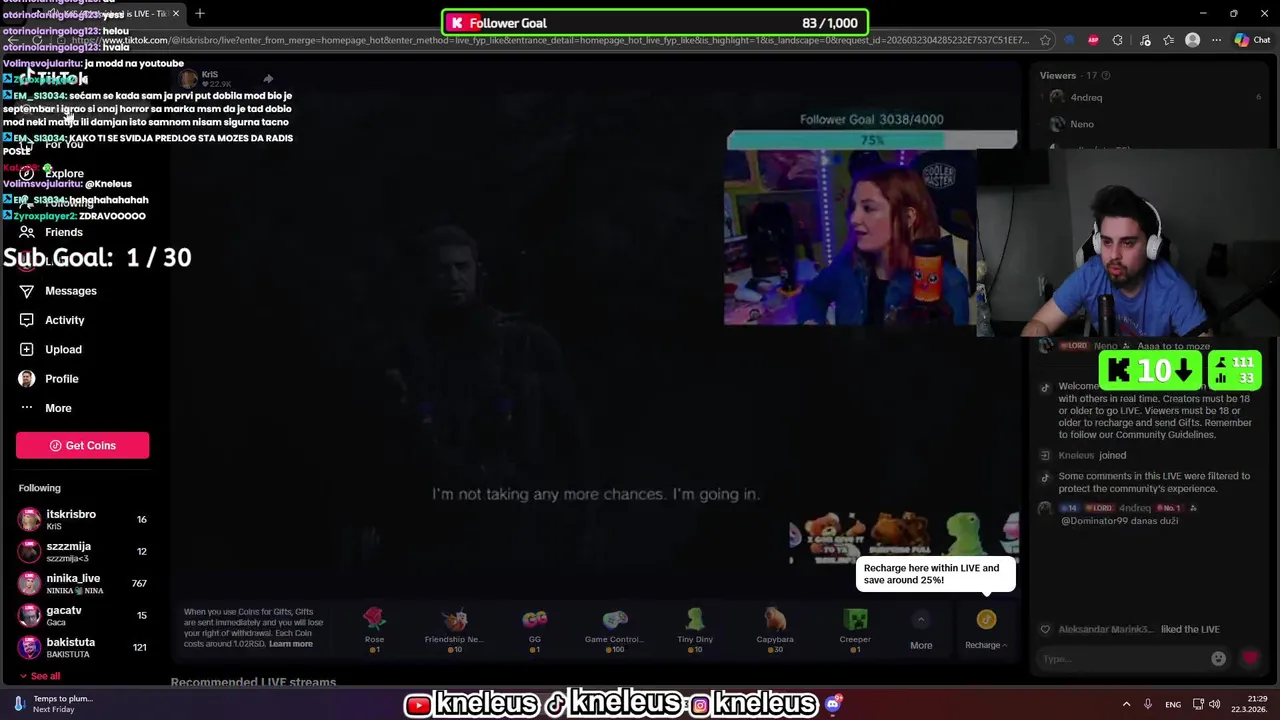The height and width of the screenshot is (720, 1280).
Task: Open browser Favorites list icon
Action: click(x=1168, y=40)
